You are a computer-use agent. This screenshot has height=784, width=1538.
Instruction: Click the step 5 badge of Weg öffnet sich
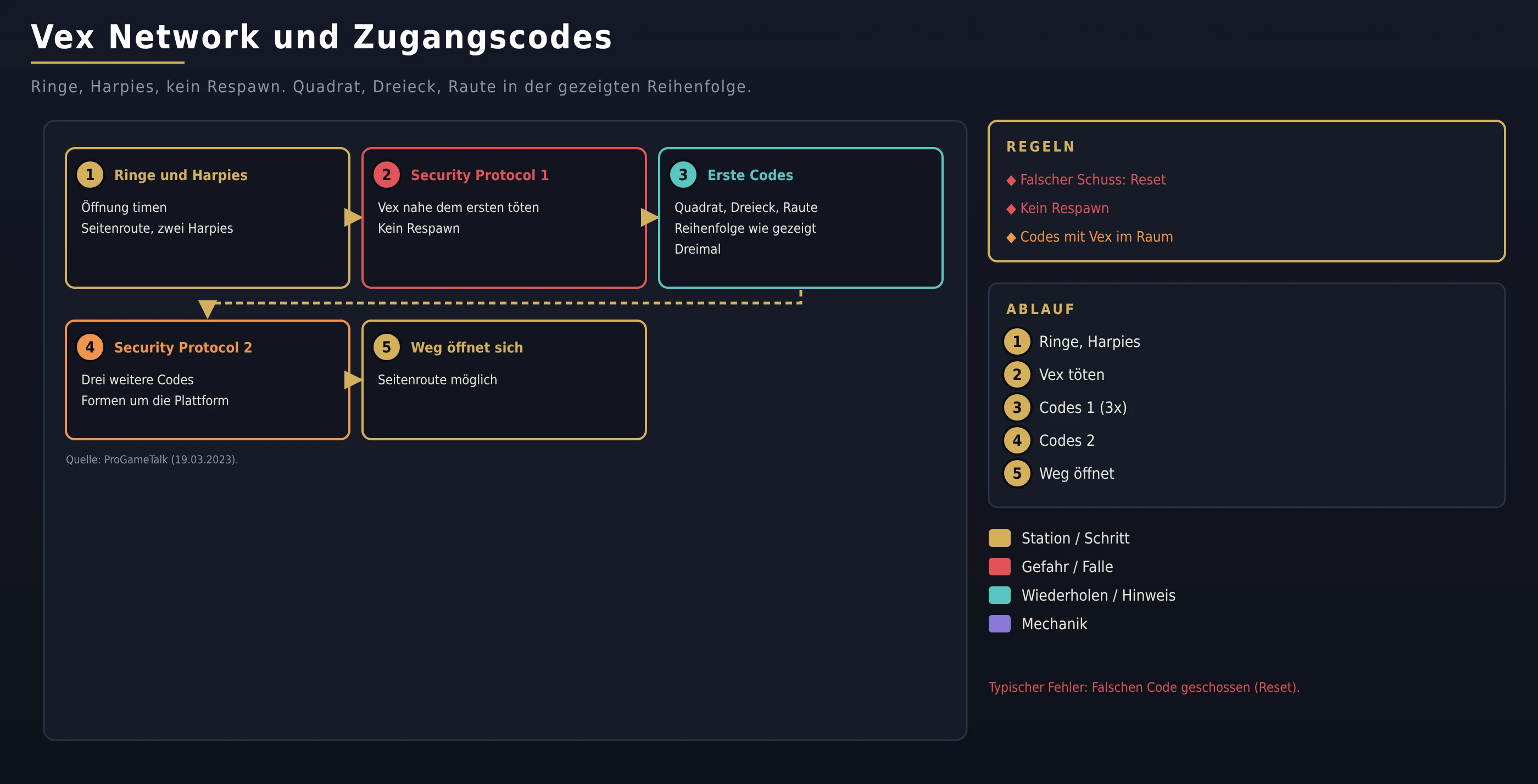coord(386,347)
